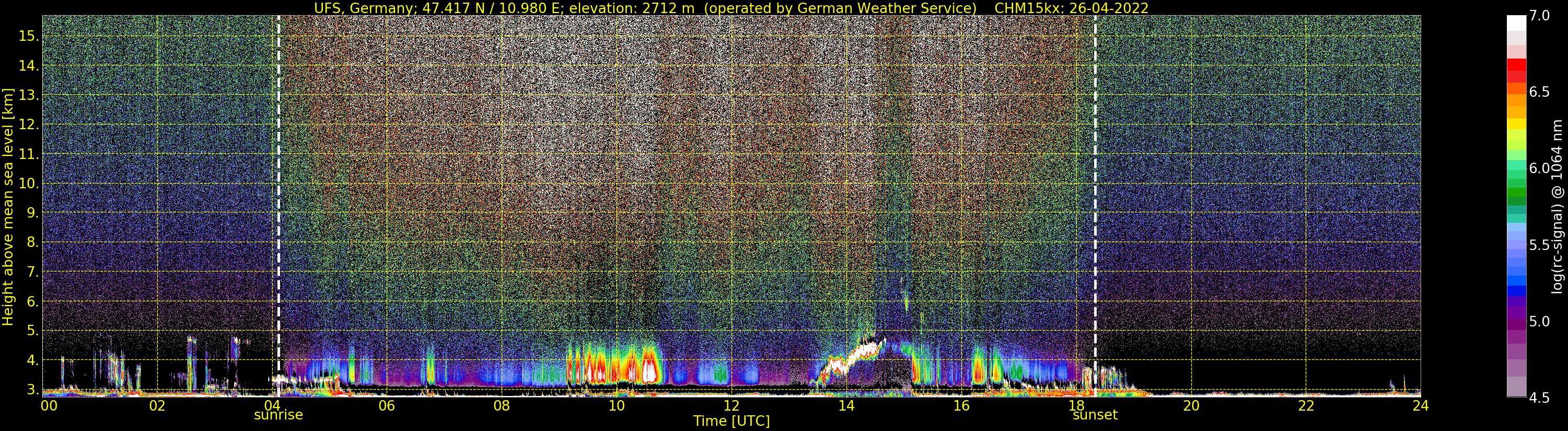1568x431 pixels.
Task: Click the '18' tick on the time axis
Action: 1076,406
